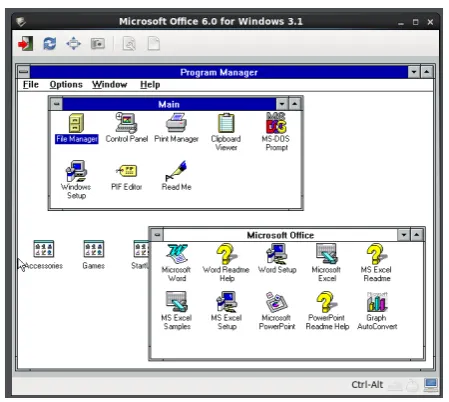Click the Ctrl-Alt label in status bar
The width and height of the screenshot is (449, 402).
click(x=367, y=385)
